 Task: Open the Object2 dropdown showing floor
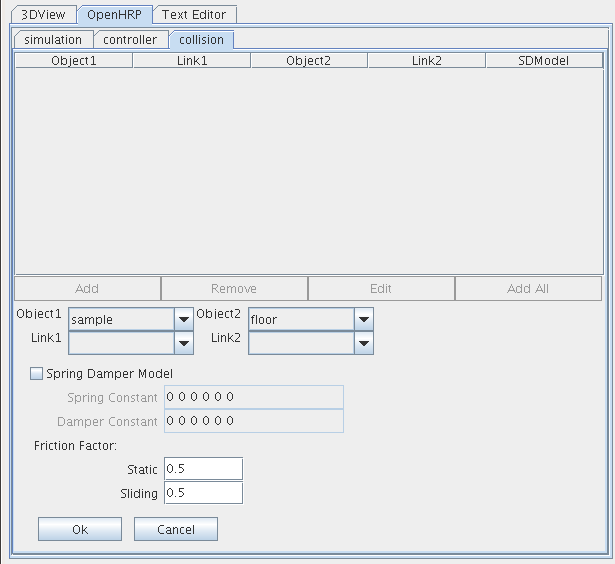[x=311, y=319]
